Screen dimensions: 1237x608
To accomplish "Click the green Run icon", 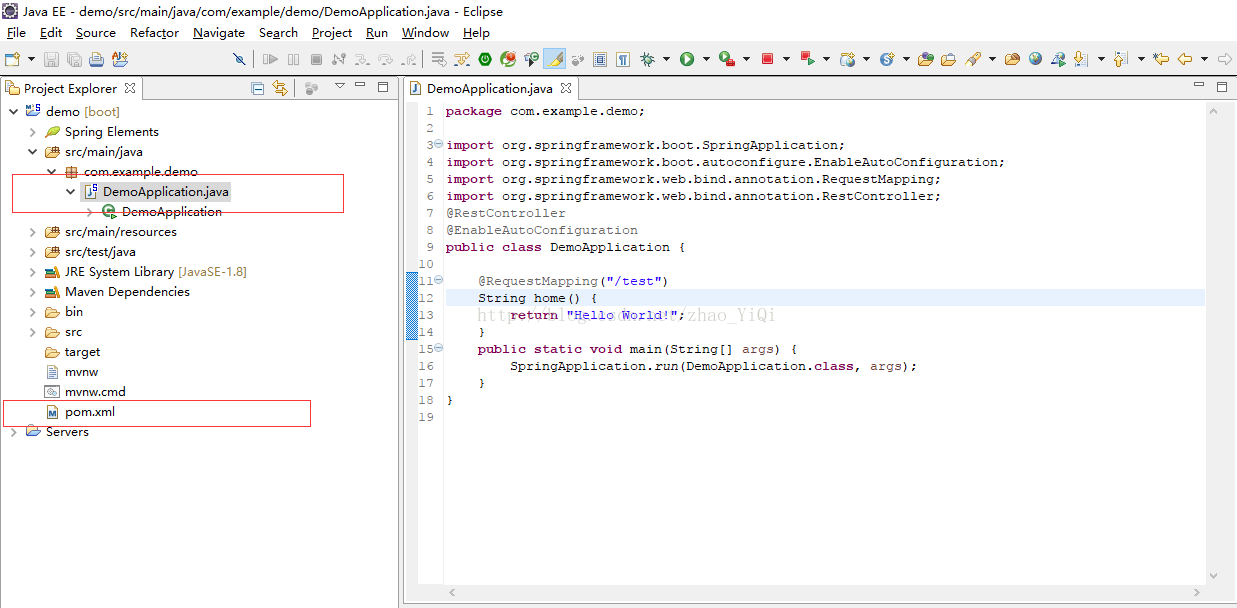I will pos(687,59).
